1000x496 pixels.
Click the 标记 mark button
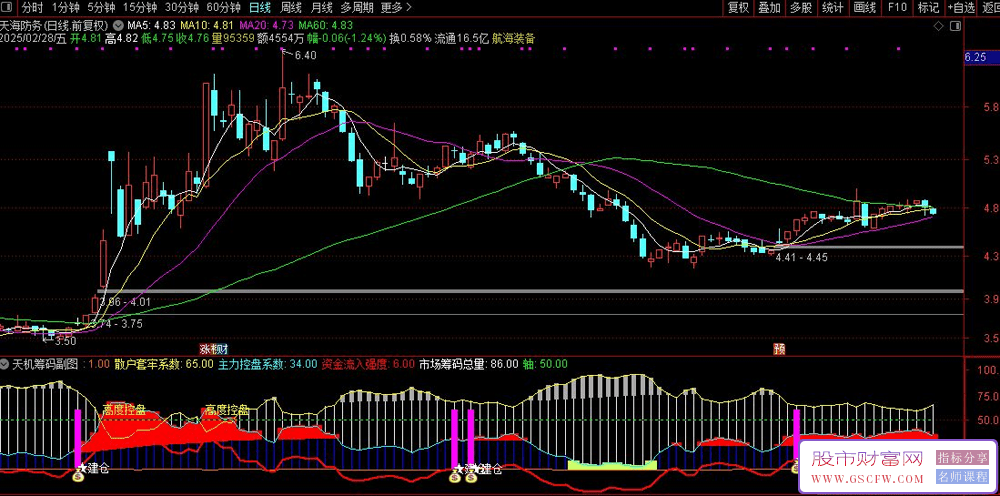pos(928,8)
